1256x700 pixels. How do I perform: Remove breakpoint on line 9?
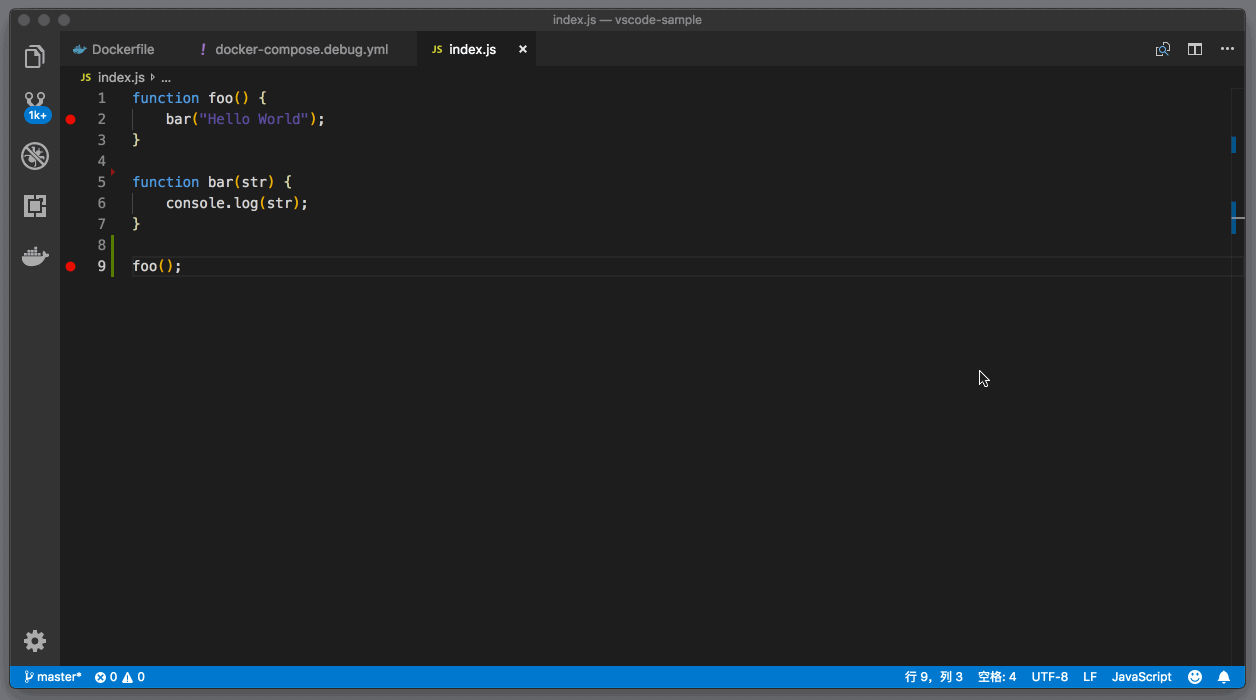point(70,266)
